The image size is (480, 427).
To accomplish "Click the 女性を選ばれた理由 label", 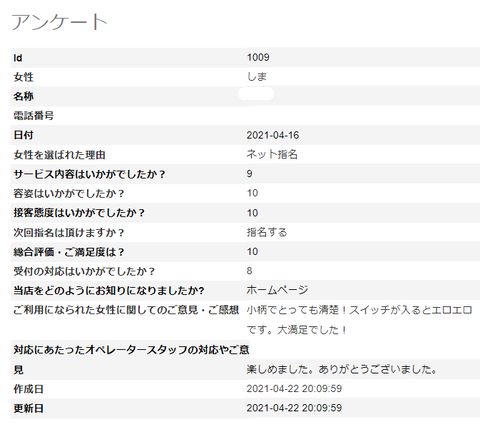I will [59, 155].
